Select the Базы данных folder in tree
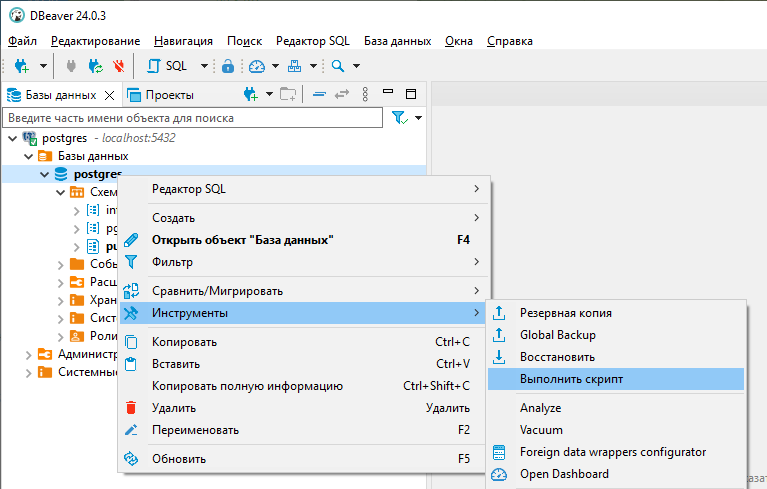This screenshot has width=767, height=489. point(93,156)
